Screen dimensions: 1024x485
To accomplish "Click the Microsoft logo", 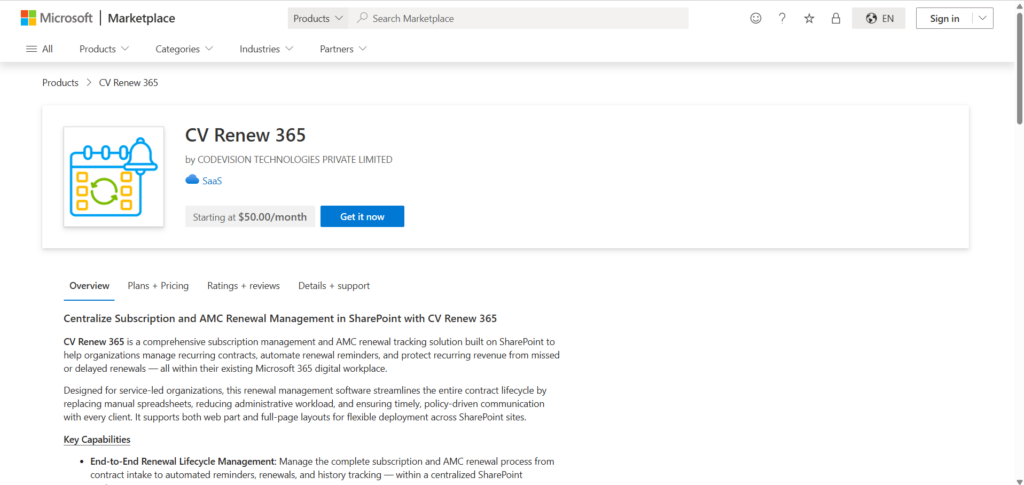I will pos(57,18).
